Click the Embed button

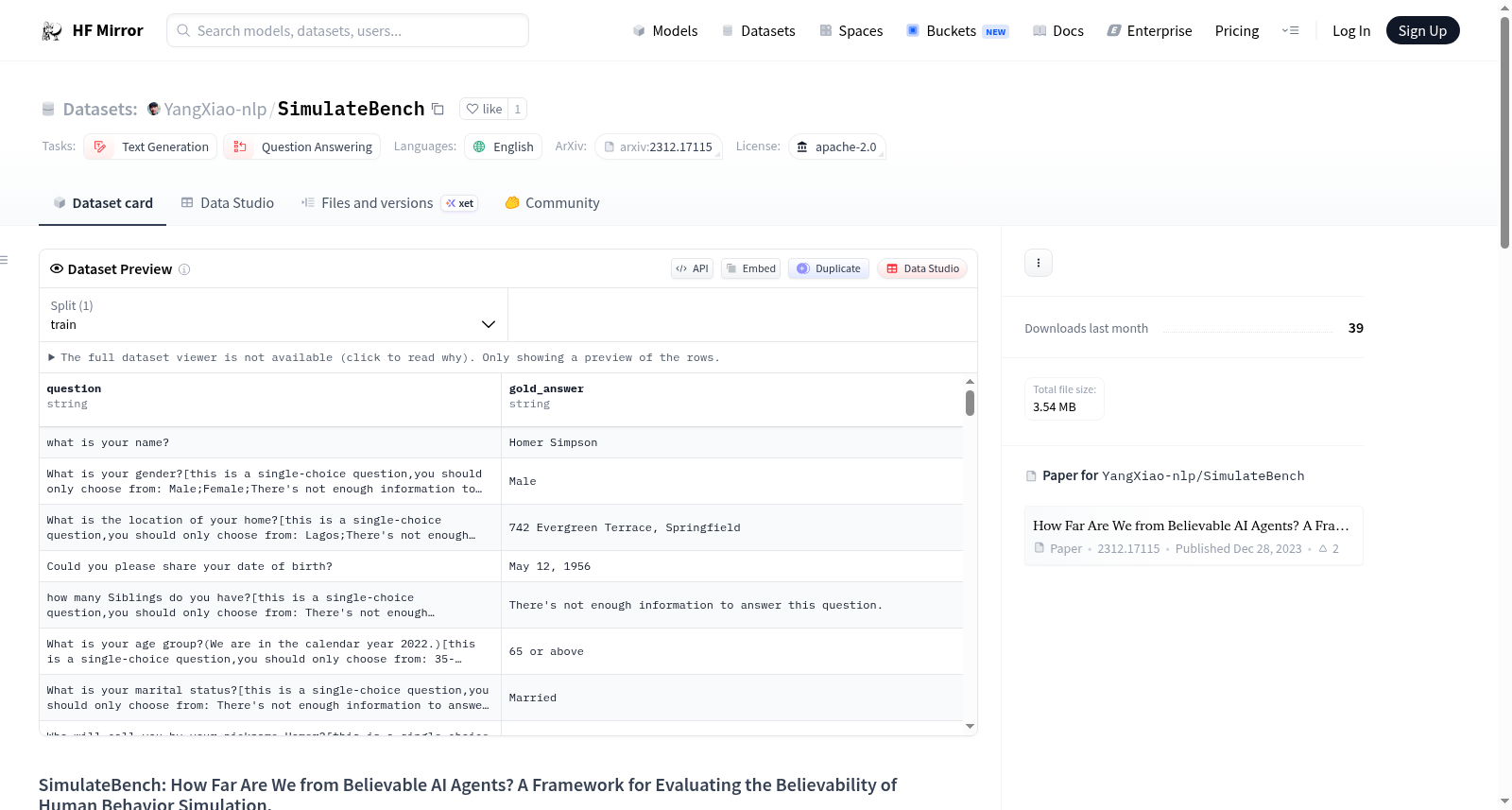click(750, 268)
